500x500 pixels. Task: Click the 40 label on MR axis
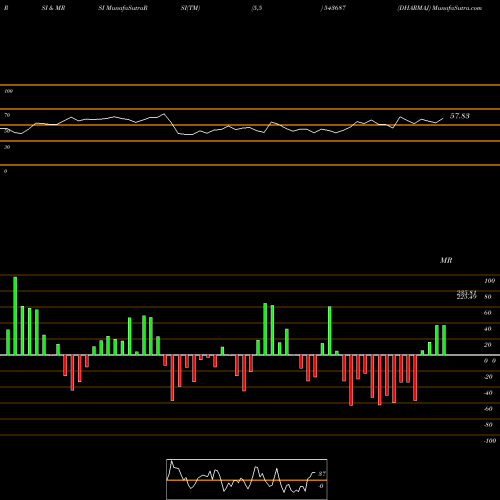[488, 329]
